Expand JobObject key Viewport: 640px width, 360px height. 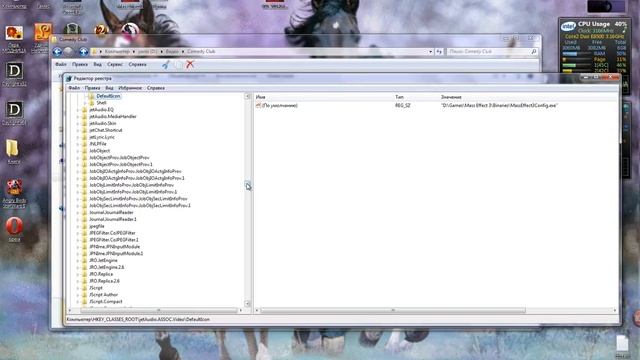pyautogui.click(x=78, y=151)
